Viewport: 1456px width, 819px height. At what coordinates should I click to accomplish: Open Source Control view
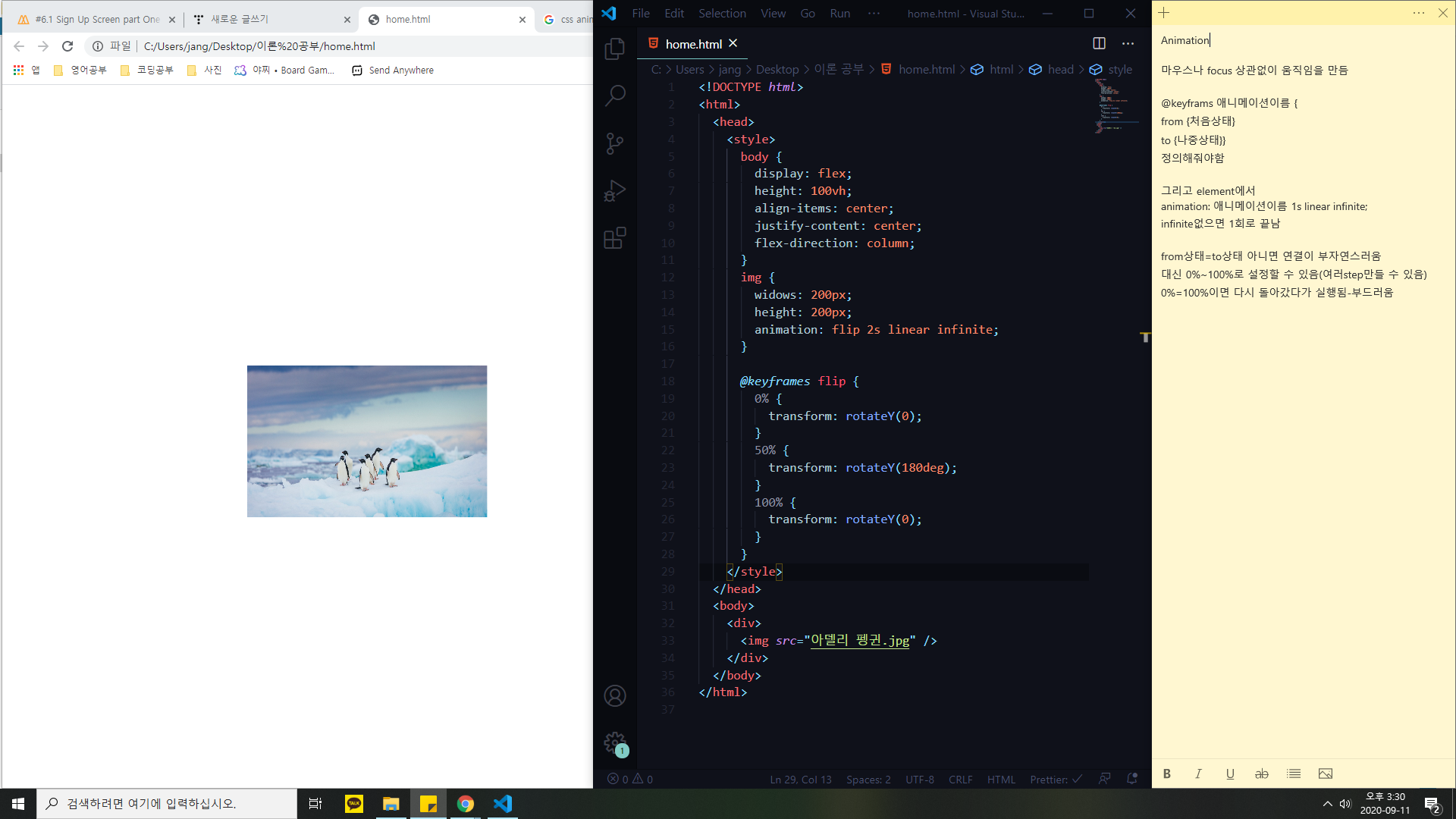point(615,143)
